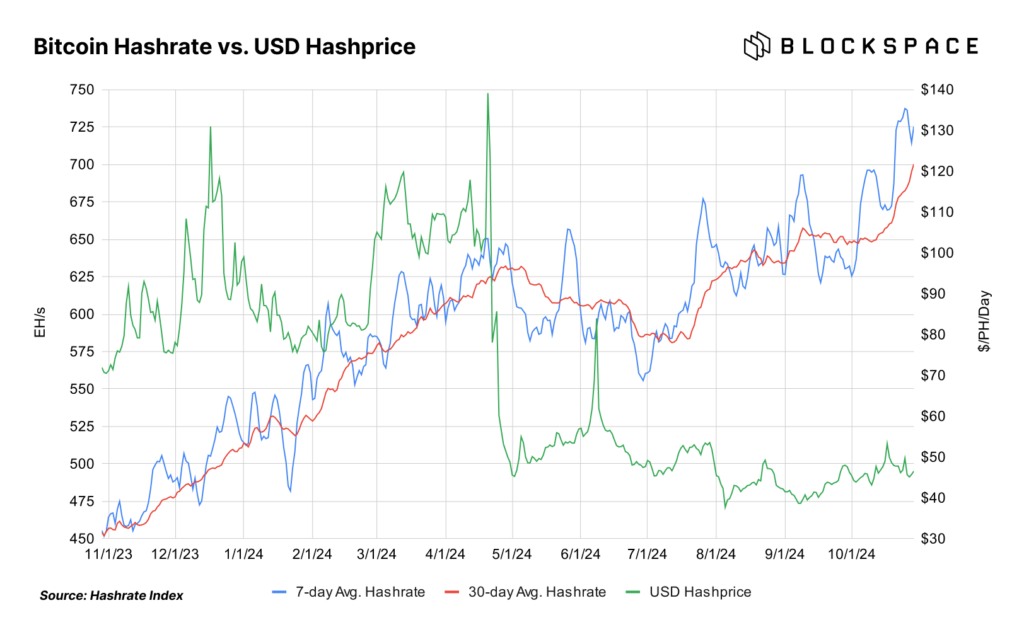Click the $120 right axis label
The image size is (1024, 632).
937,171
